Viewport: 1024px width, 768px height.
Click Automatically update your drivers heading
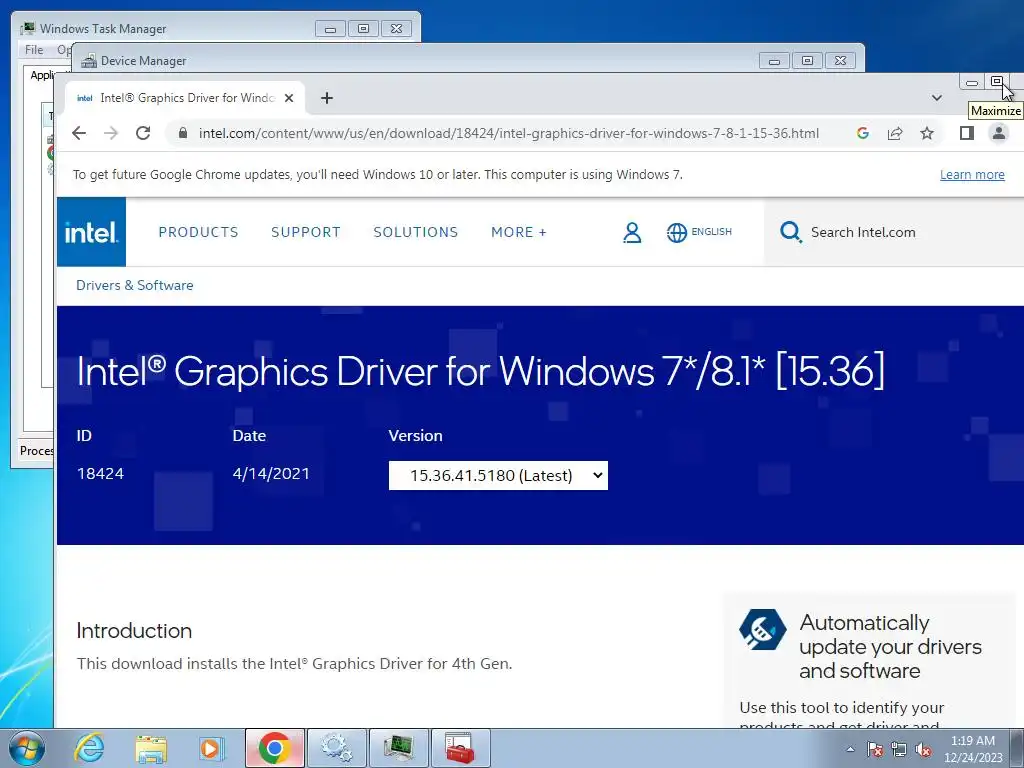pos(890,647)
